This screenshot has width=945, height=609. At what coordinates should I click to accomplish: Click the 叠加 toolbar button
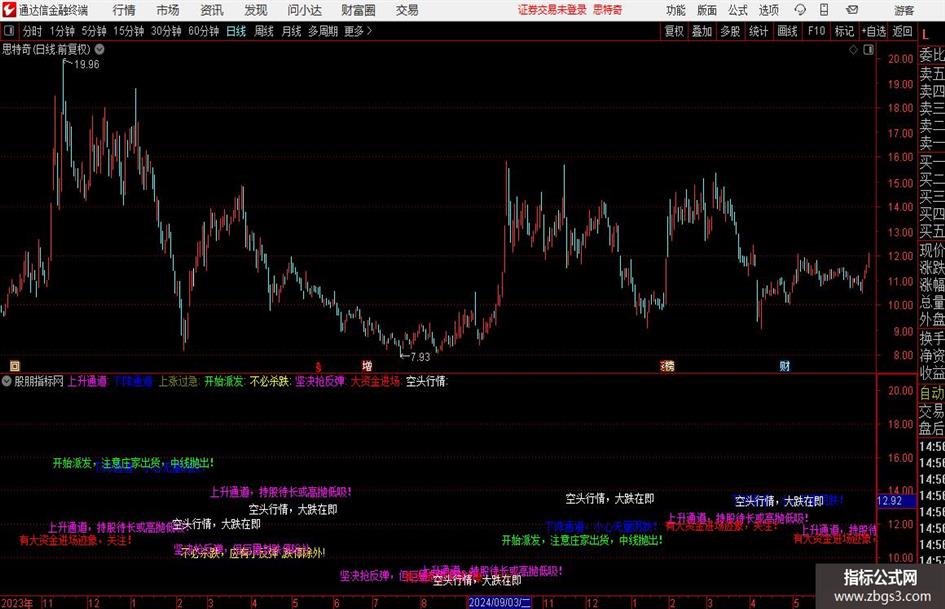(702, 31)
